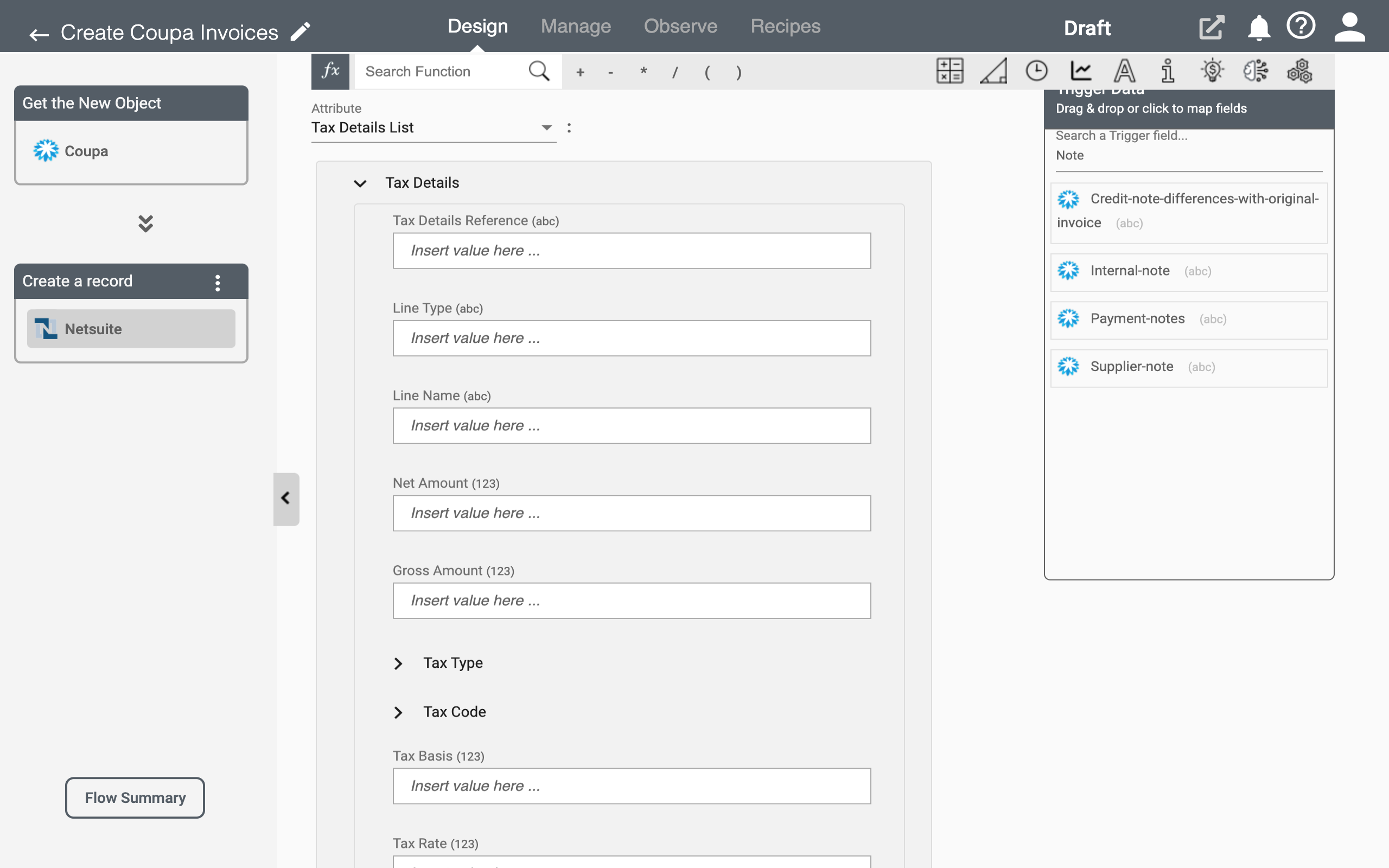
Task: Click the Flow Summary button
Action: tap(135, 797)
